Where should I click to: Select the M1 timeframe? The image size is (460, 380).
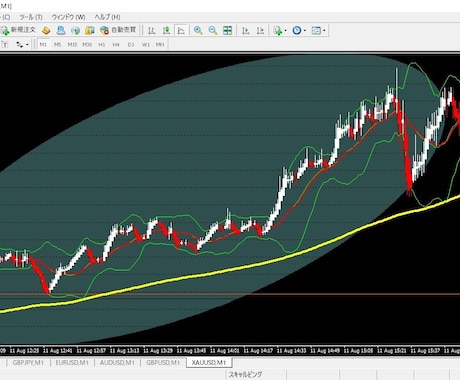tap(43, 44)
